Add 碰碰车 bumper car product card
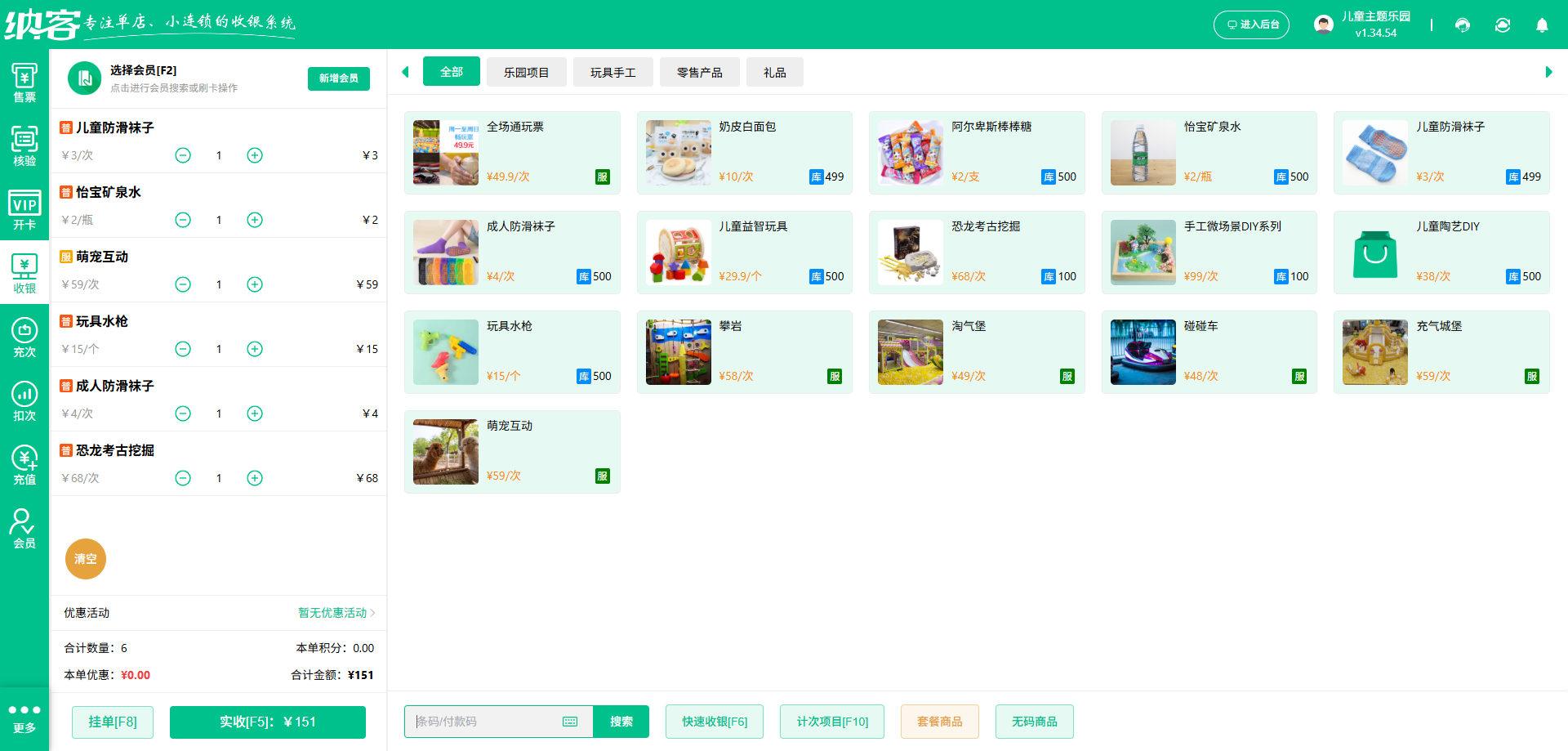 click(x=1209, y=352)
